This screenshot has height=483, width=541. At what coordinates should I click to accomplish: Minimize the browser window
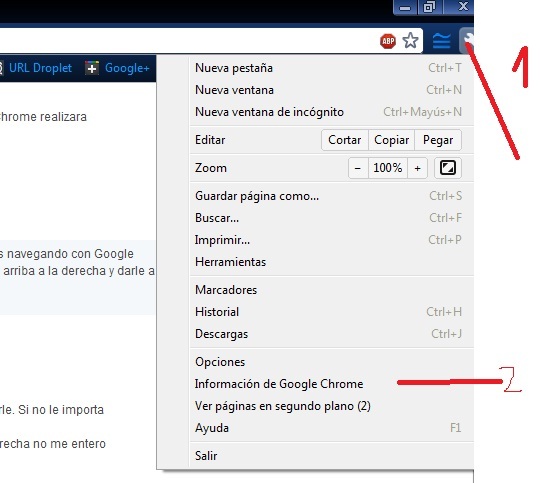(x=405, y=7)
